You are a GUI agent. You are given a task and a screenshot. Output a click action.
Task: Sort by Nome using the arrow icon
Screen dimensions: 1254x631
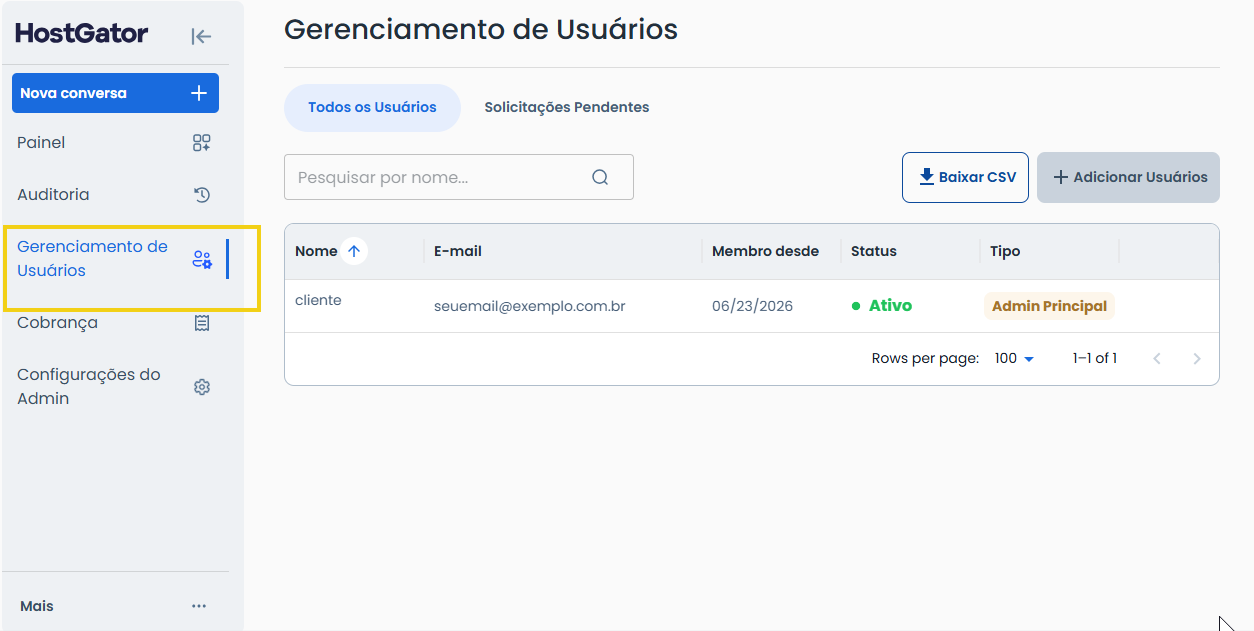[x=354, y=251]
